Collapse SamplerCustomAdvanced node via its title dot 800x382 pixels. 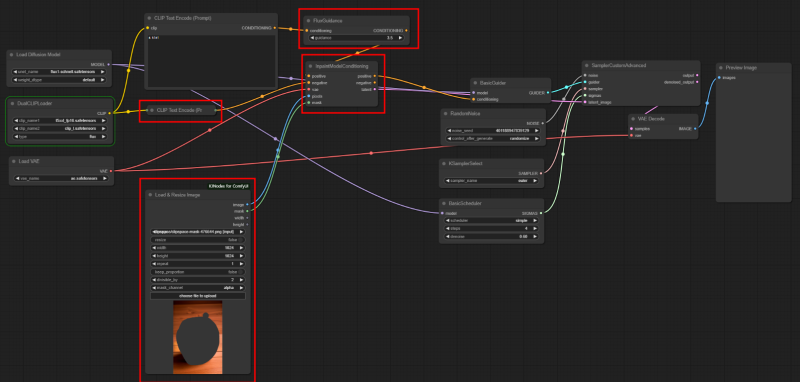(586, 65)
